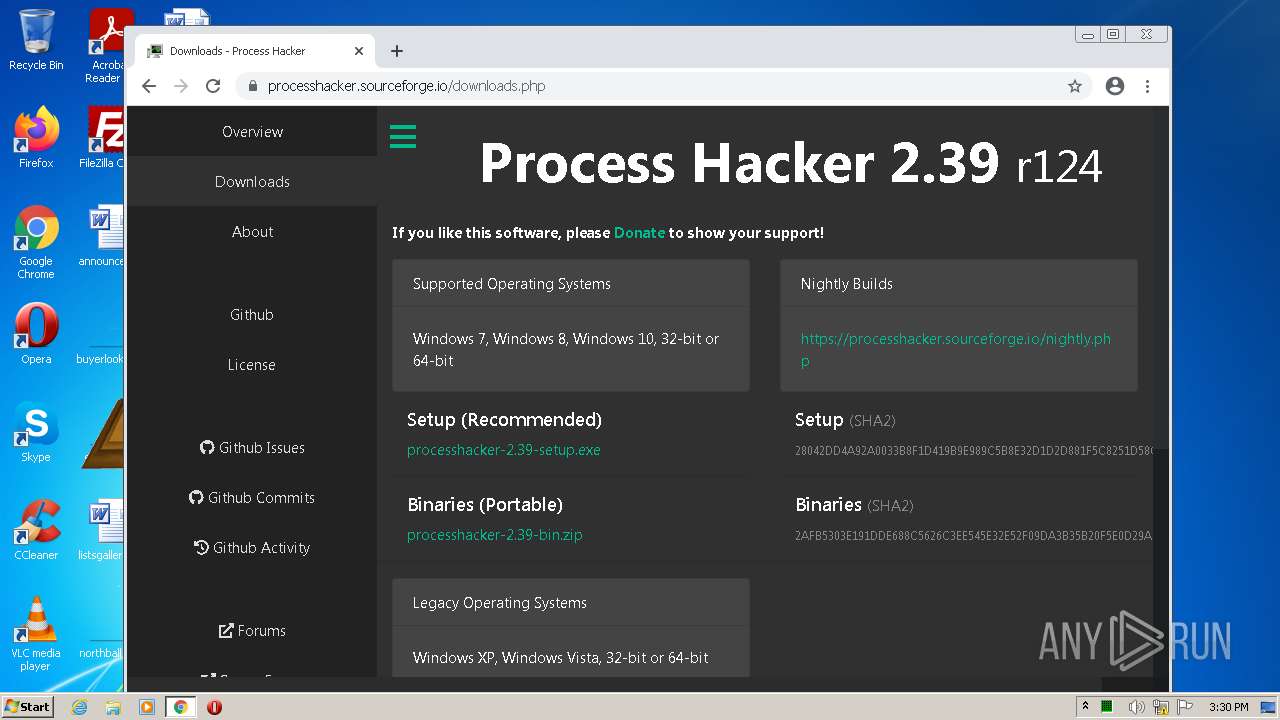Minimize the Chrome window
Screen dimensions: 1280x720
pos(1088,34)
